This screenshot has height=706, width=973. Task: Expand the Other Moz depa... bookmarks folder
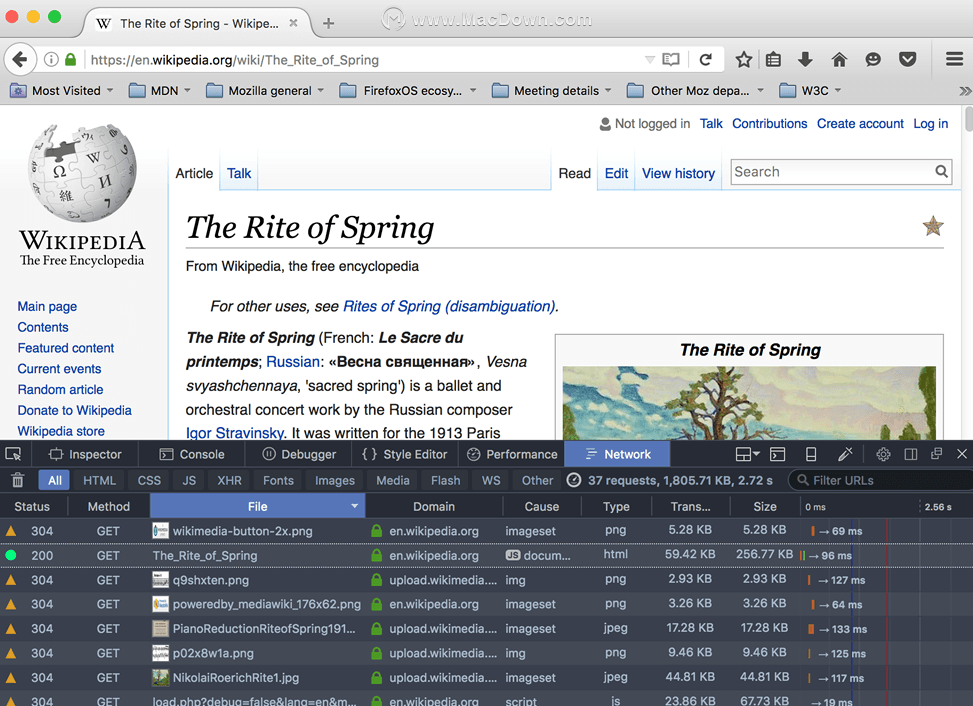(x=695, y=91)
